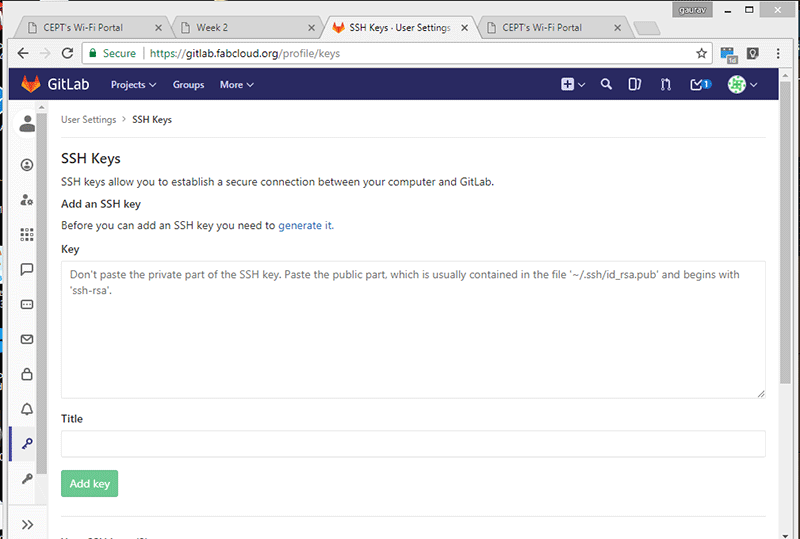This screenshot has width=800, height=539.
Task: Expand the collapsed sidebar with double chevron
Action: [x=28, y=524]
